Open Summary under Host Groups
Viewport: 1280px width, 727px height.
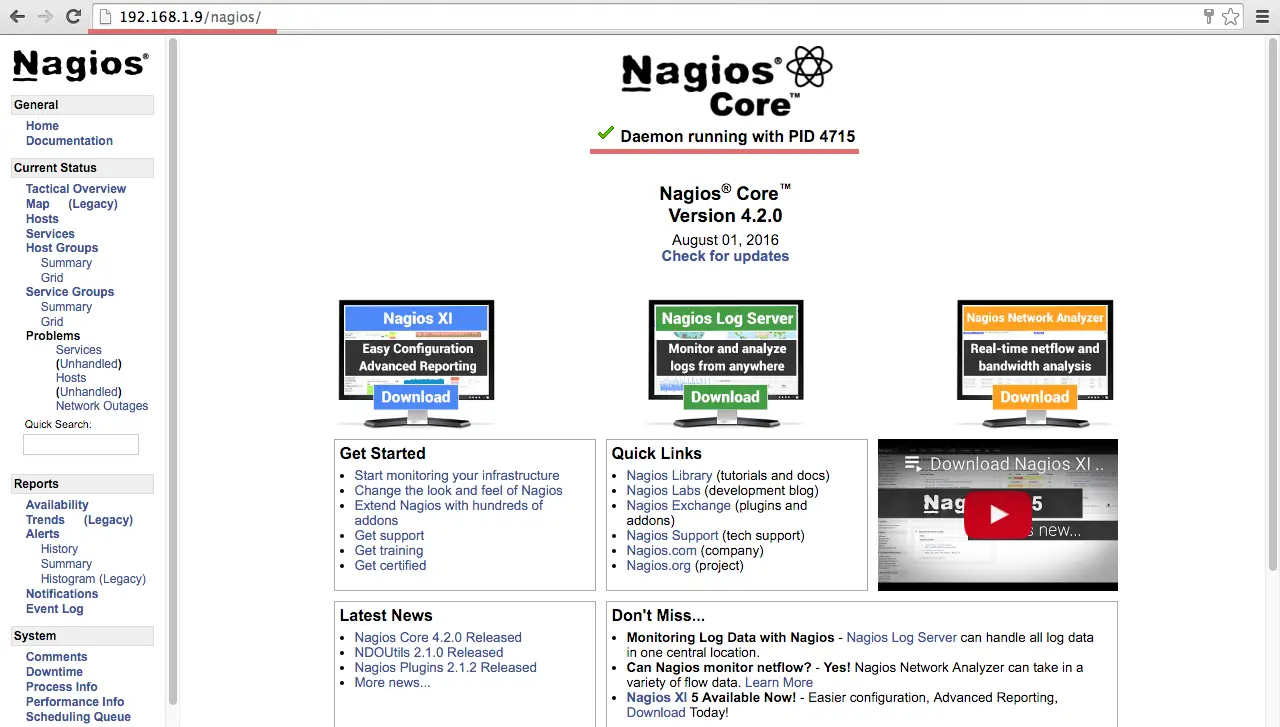[x=66, y=263]
